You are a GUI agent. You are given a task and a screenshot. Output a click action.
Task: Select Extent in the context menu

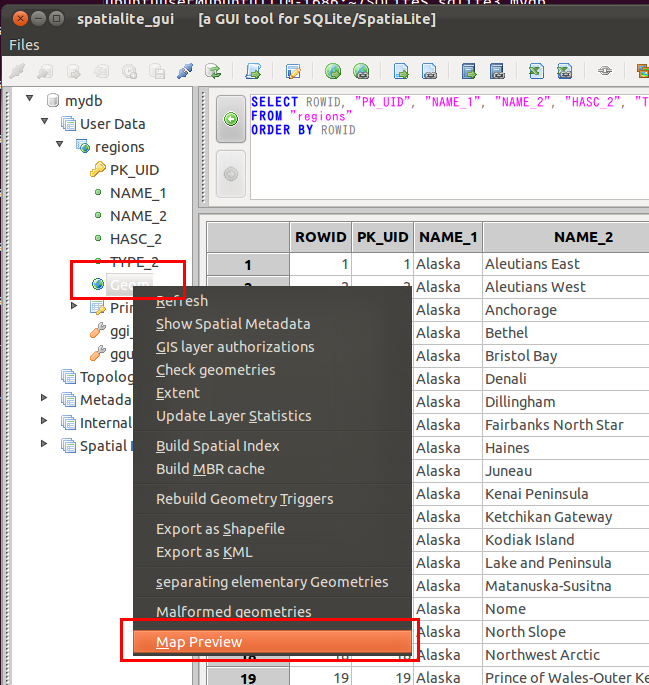click(272, 393)
